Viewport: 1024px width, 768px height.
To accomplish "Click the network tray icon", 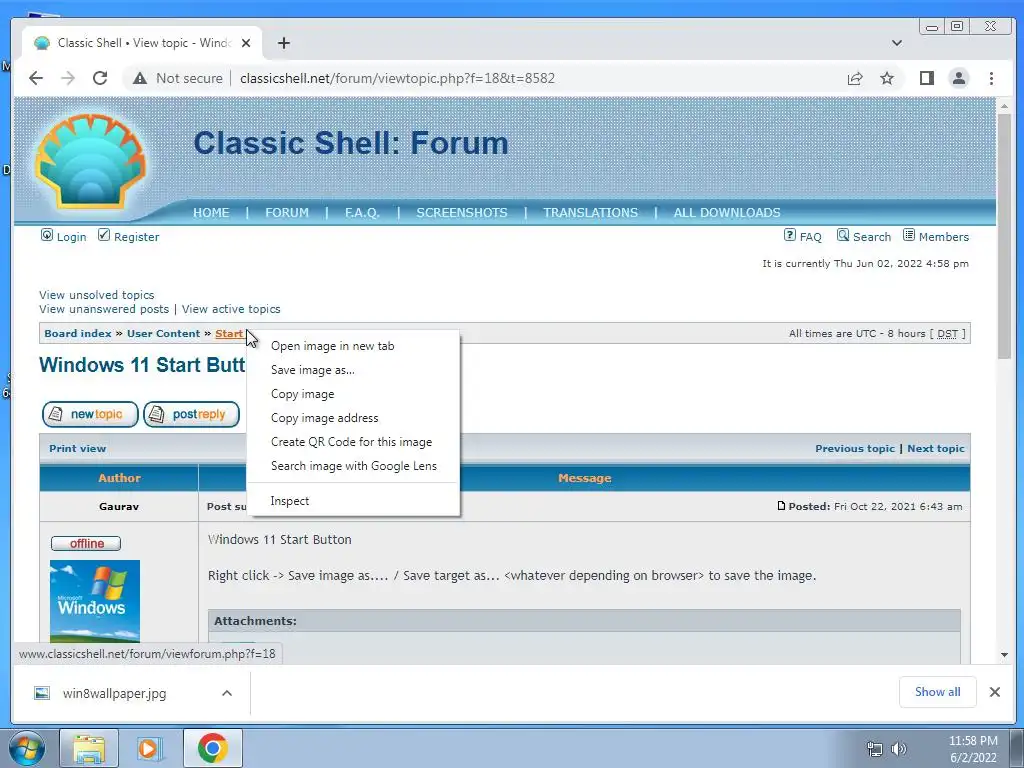I will (x=874, y=749).
